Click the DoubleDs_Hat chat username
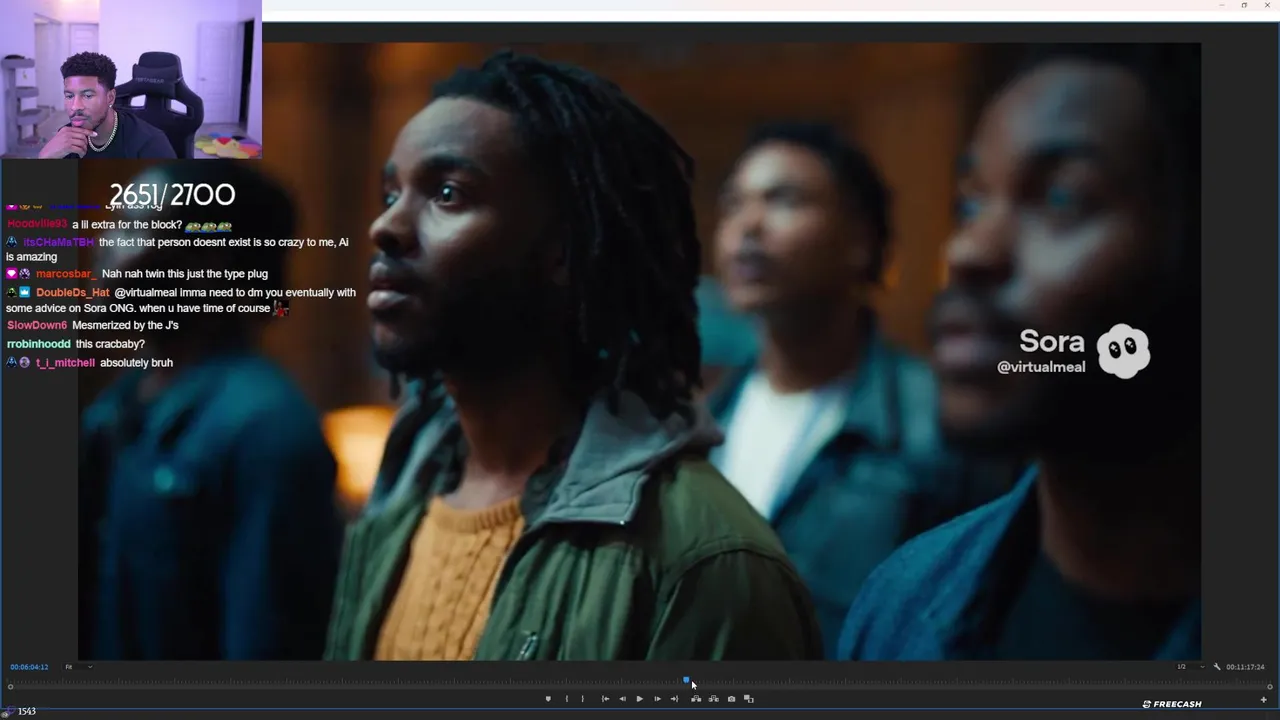Screen dimensions: 1280x720 pos(73,293)
